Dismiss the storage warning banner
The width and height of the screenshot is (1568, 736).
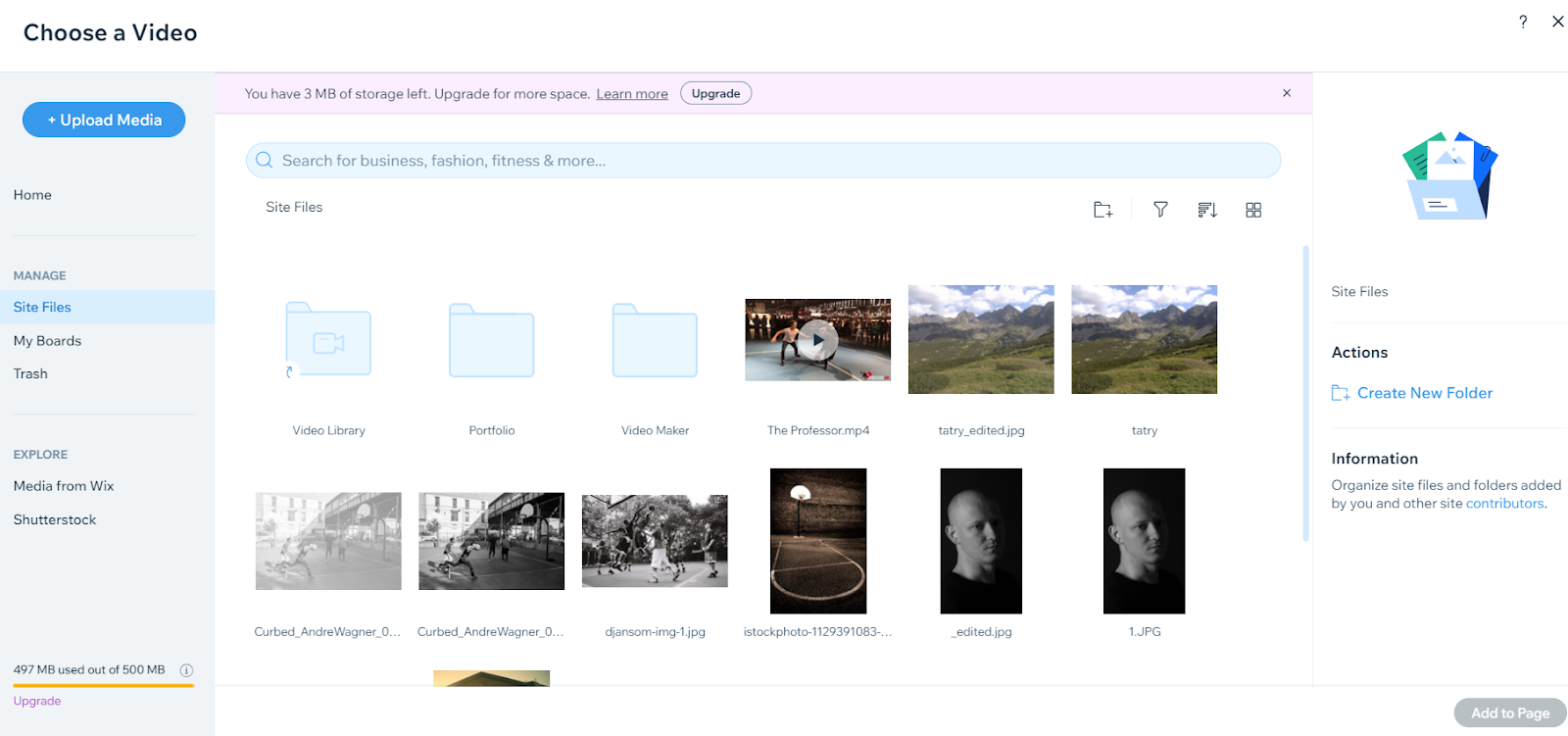tap(1287, 93)
